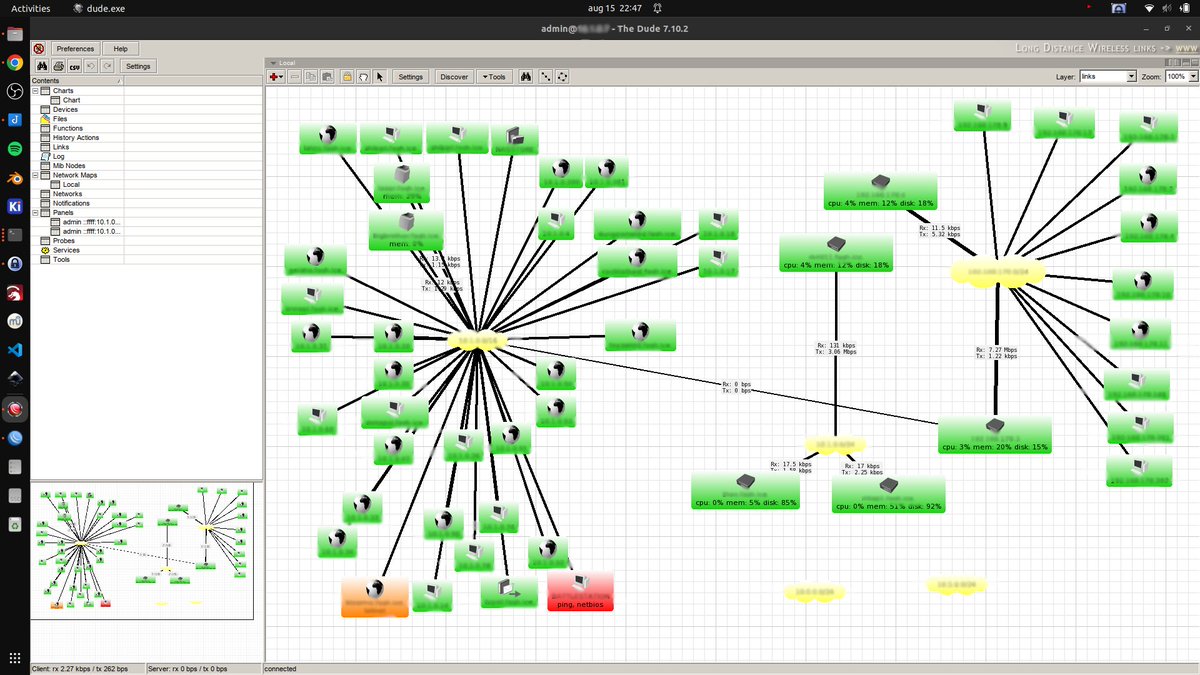Click the minus remove icon in the map toolbar
Viewport: 1200px width, 675px height.
pos(295,76)
